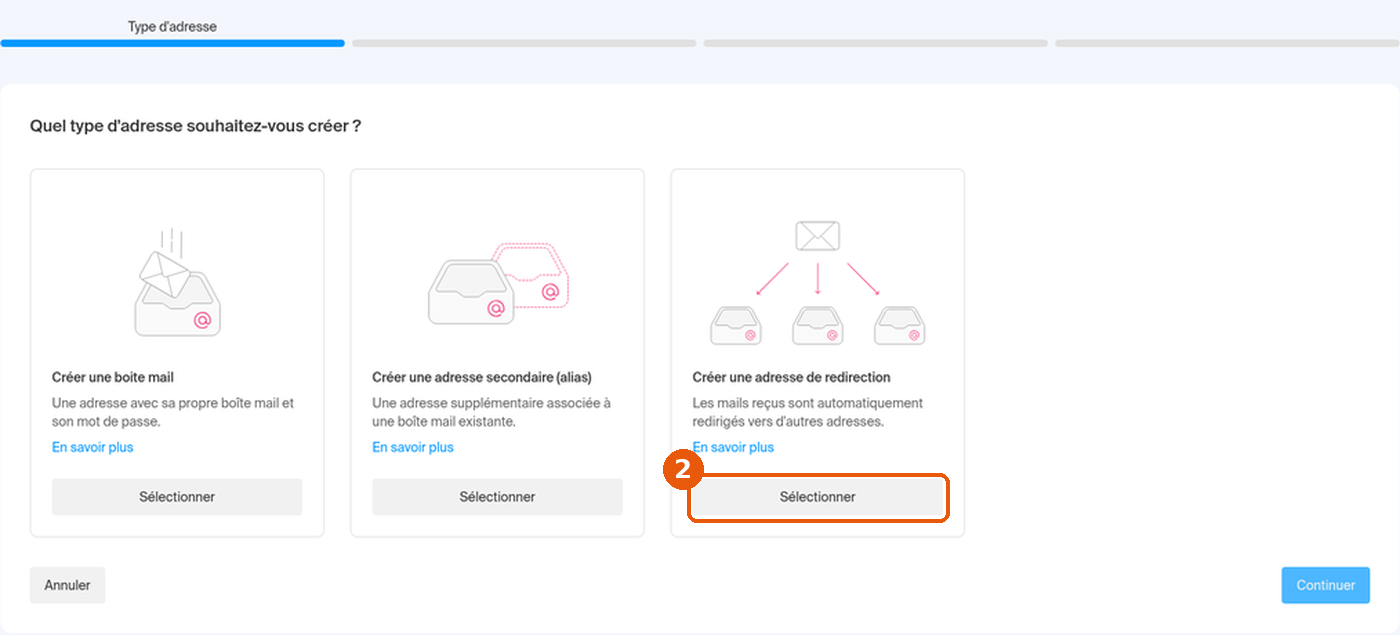
Task: Click the 'Créer une boîte mail' title
Action: pyautogui.click(x=113, y=377)
